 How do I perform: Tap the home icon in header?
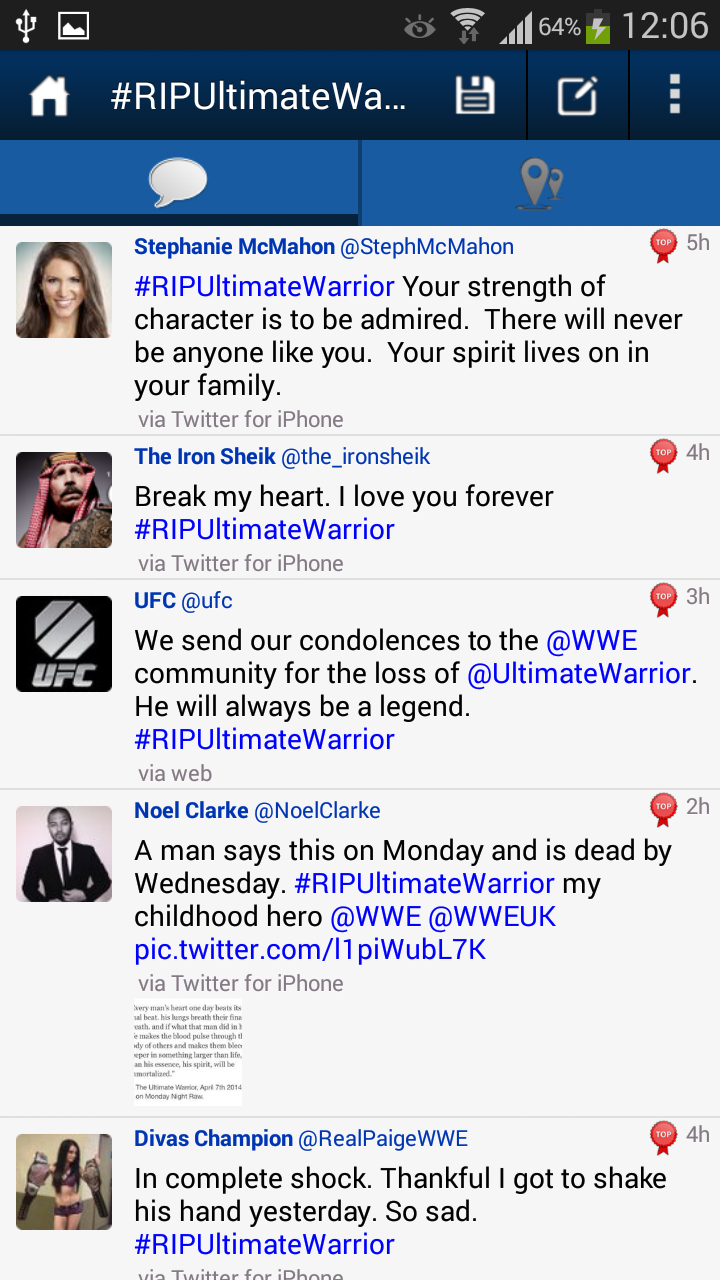click(49, 97)
